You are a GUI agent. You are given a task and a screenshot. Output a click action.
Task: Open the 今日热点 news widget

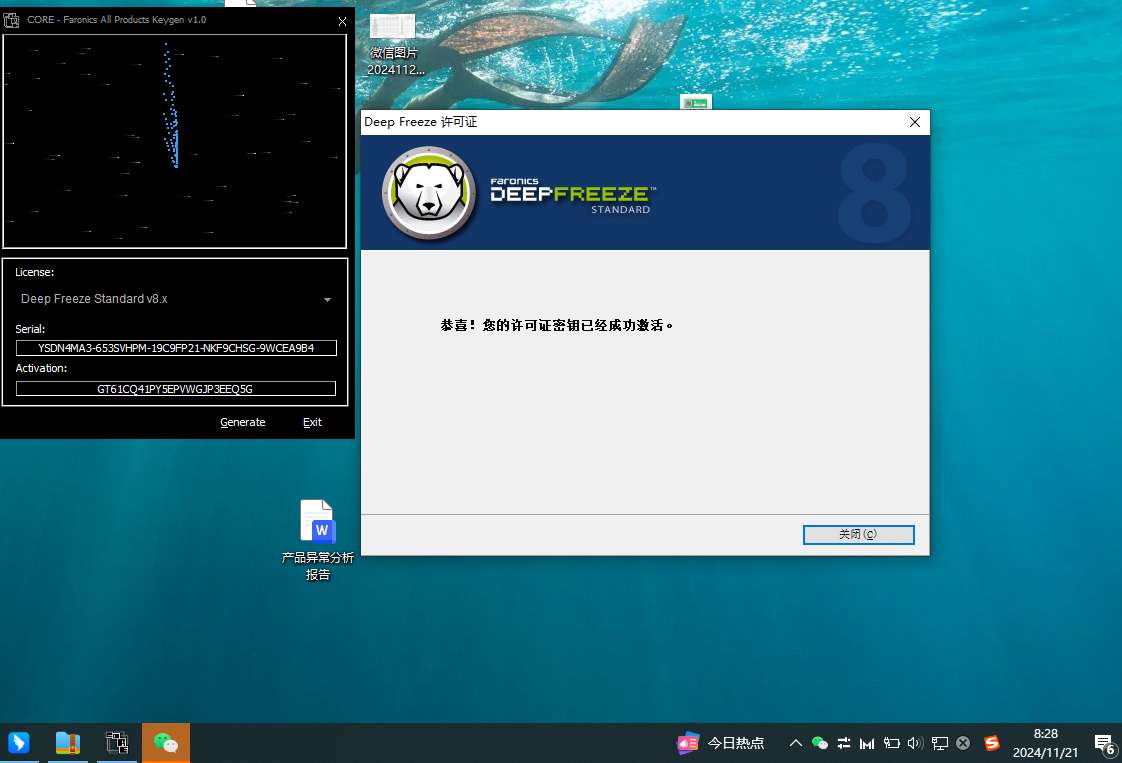point(721,743)
